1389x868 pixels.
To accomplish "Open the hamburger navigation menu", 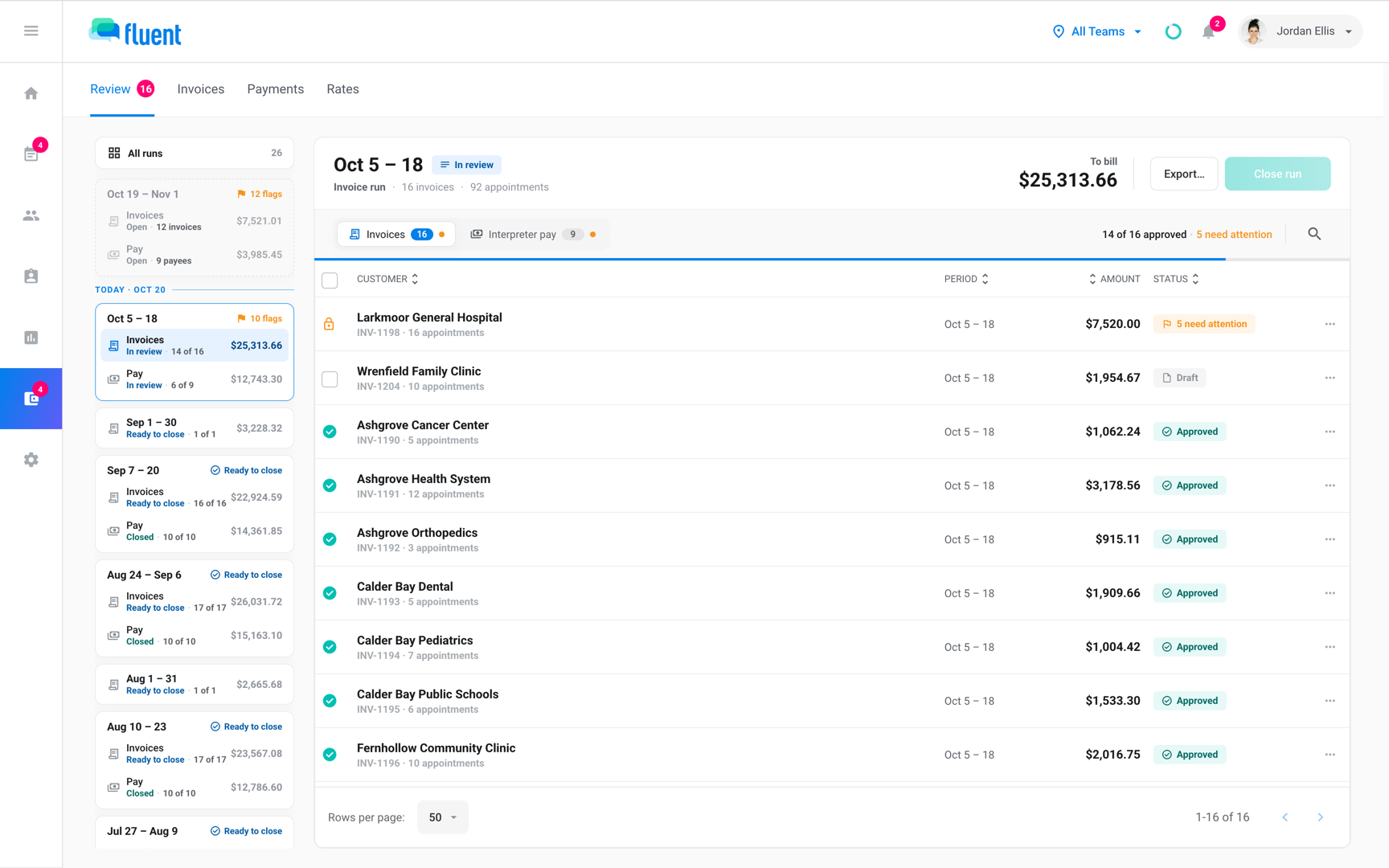I will coord(31,31).
